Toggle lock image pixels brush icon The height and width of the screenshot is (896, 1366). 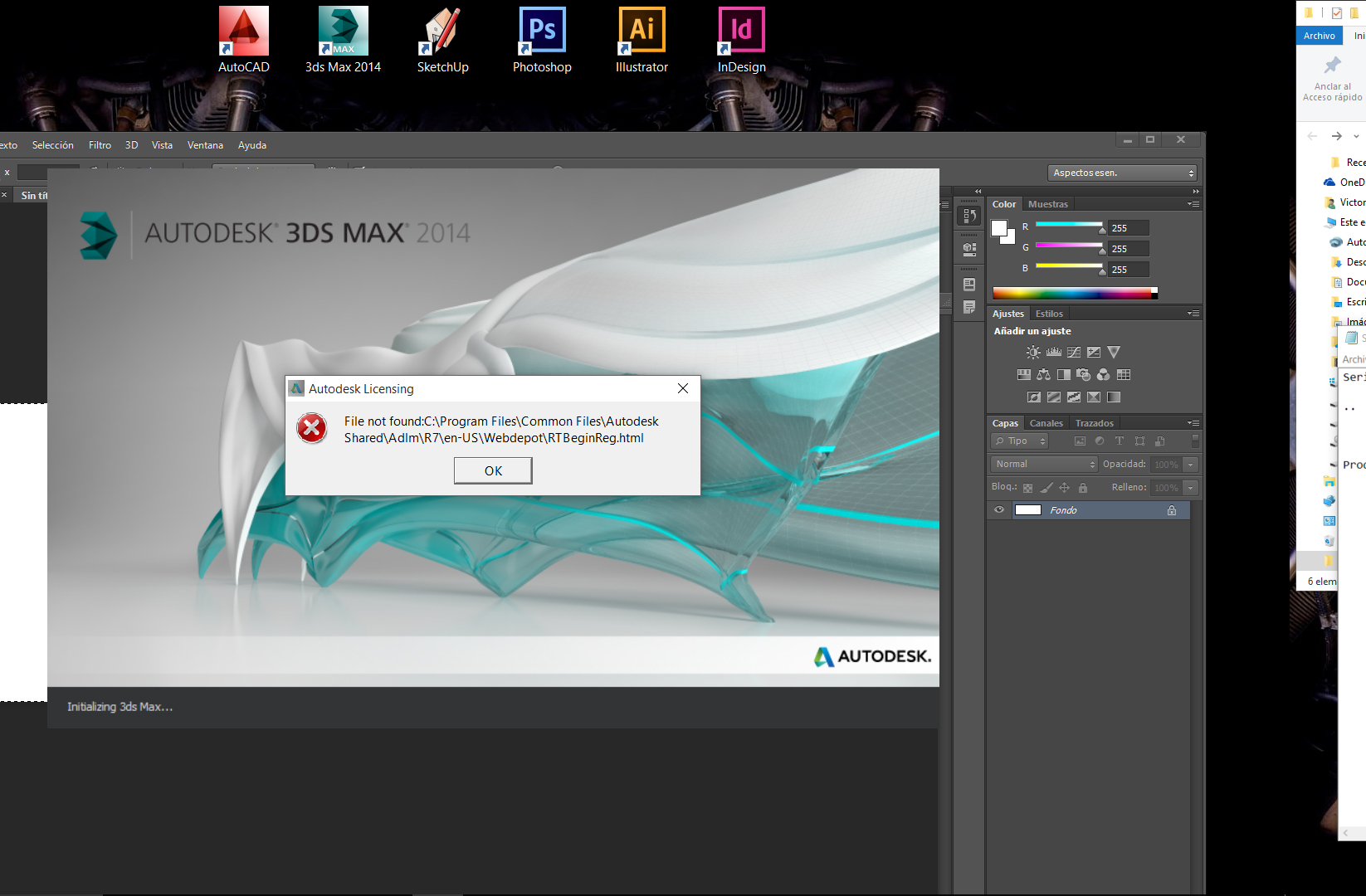[1046, 488]
